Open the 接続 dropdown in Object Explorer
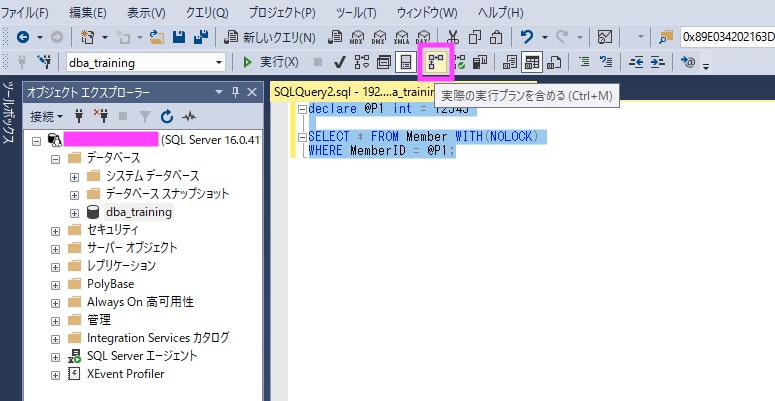This screenshot has height=401, width=775. (x=46, y=117)
